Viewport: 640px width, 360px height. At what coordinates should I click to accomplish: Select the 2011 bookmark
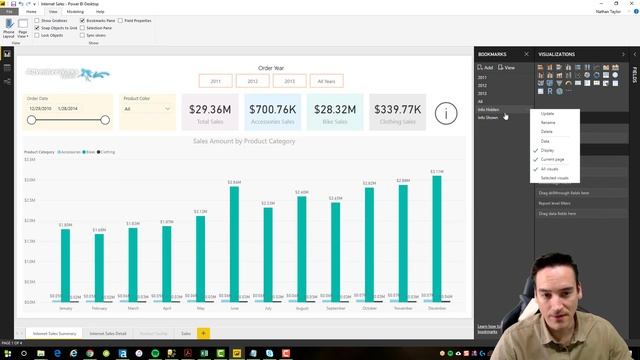(x=482, y=77)
